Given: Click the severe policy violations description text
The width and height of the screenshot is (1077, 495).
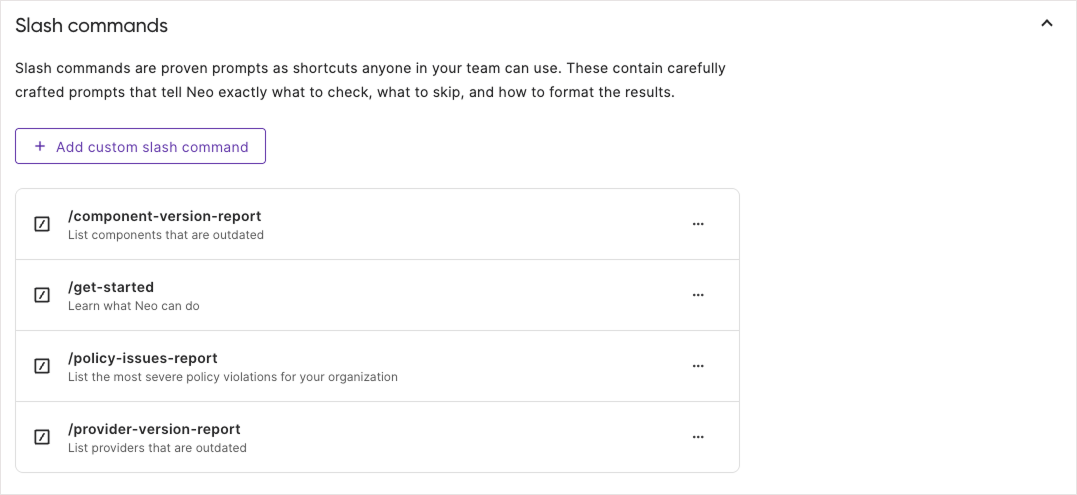Looking at the screenshot, I should coord(233,377).
